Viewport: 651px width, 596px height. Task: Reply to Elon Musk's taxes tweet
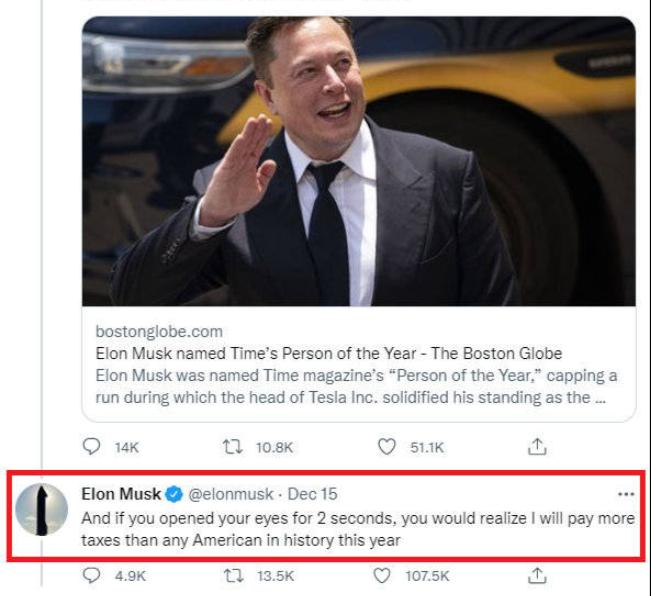tap(91, 576)
